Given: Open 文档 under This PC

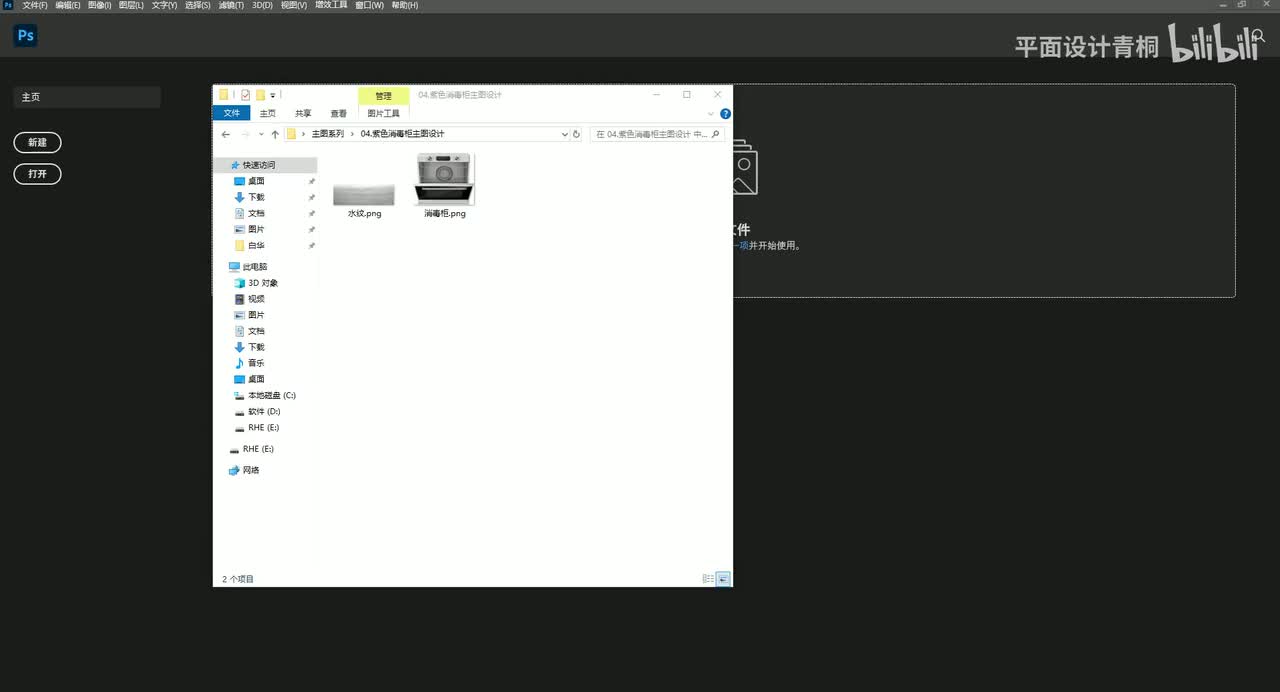Looking at the screenshot, I should tap(256, 331).
